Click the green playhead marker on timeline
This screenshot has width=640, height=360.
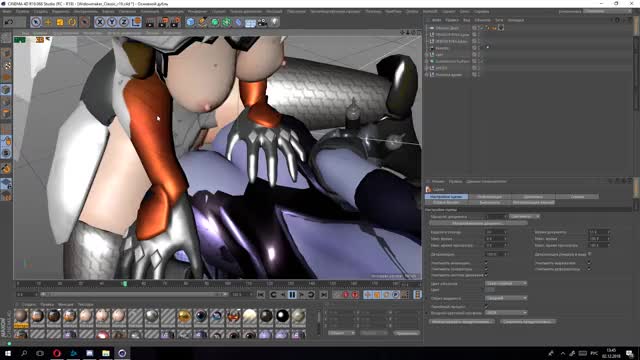point(125,283)
